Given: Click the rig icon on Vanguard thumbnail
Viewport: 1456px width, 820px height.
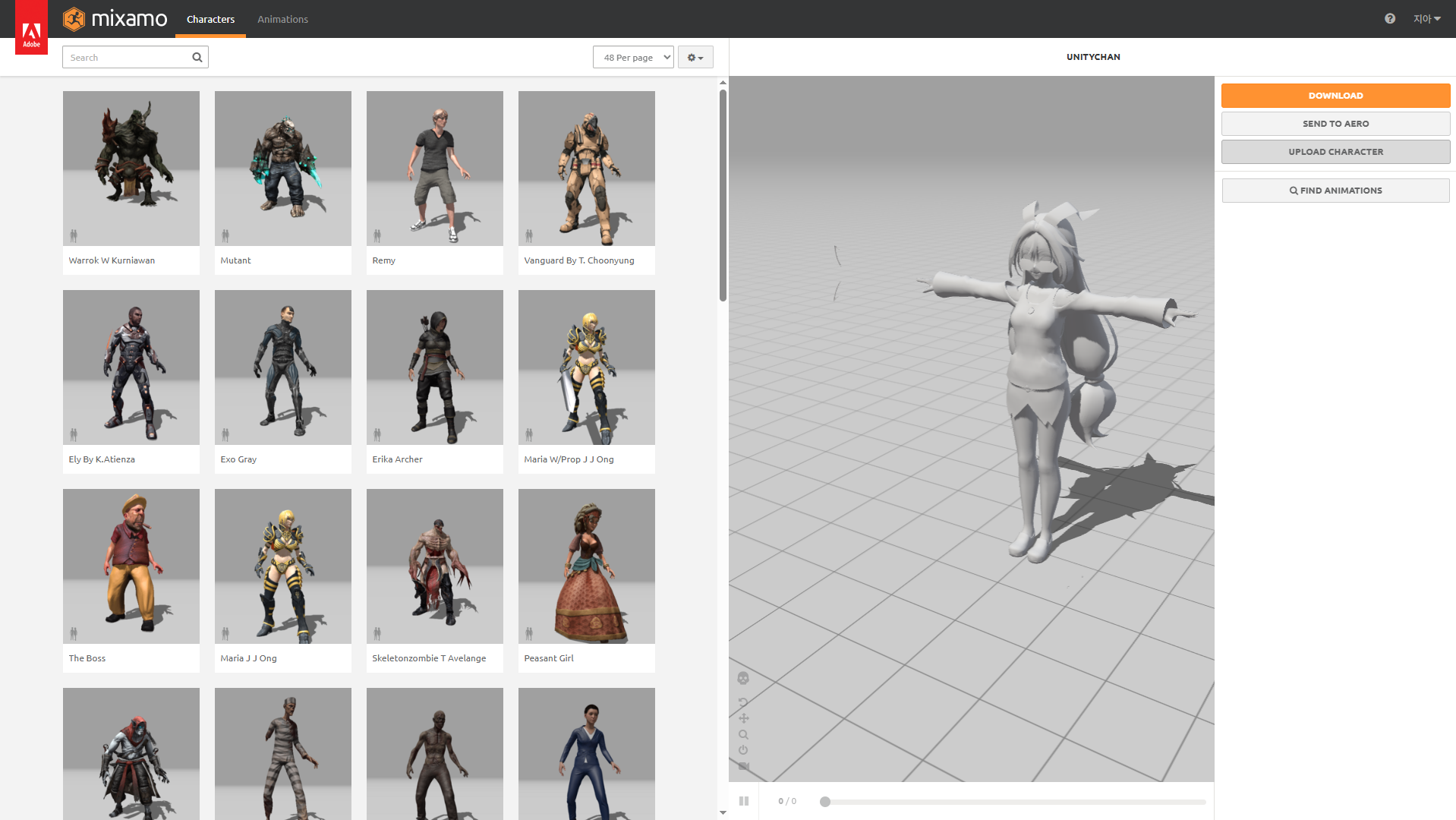Looking at the screenshot, I should click(529, 235).
